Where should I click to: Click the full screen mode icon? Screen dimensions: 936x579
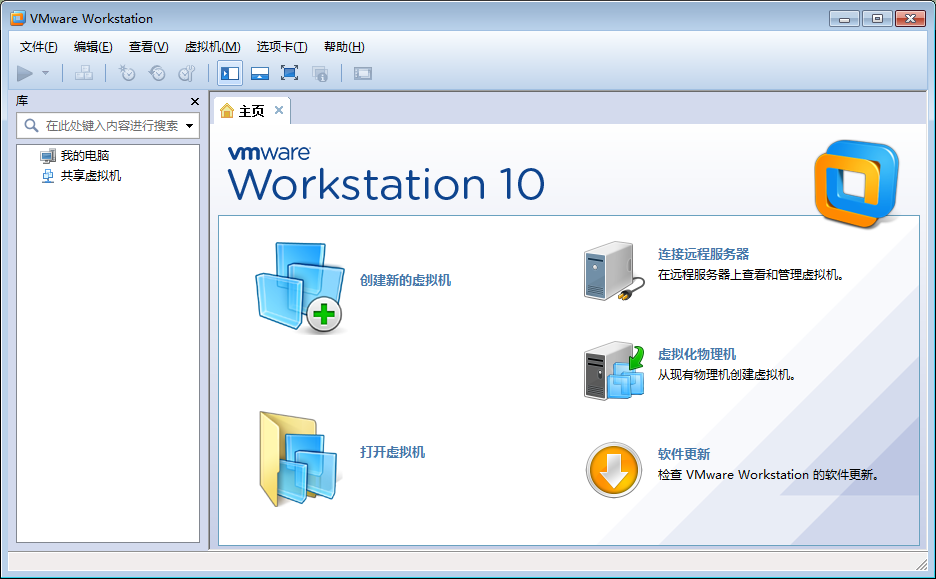(x=290, y=73)
